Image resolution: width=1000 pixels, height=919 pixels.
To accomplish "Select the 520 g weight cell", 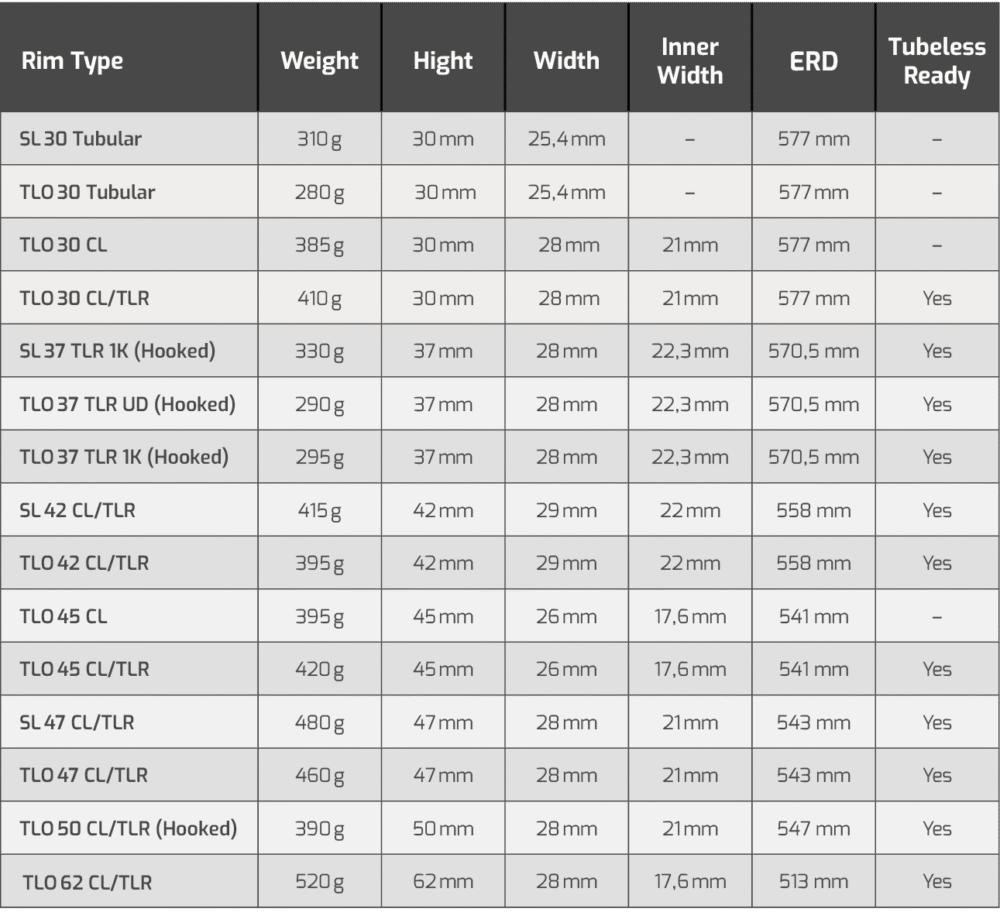I will pyautogui.click(x=320, y=882).
